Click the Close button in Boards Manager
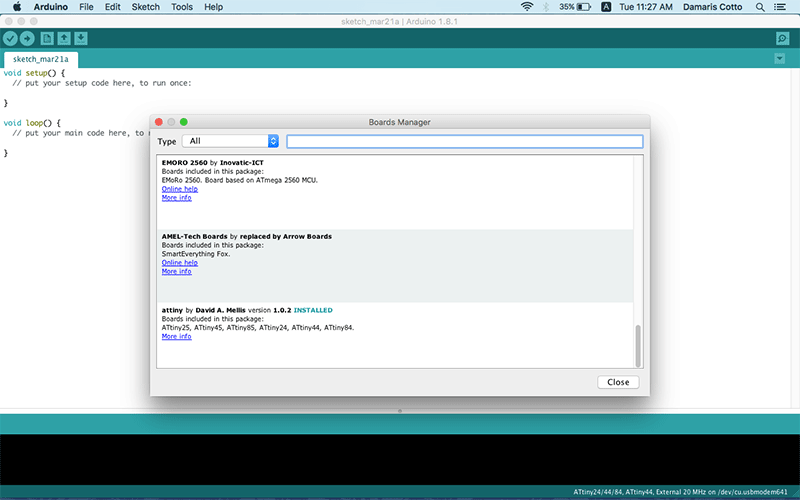Screen dimensions: 800x500 [618, 382]
